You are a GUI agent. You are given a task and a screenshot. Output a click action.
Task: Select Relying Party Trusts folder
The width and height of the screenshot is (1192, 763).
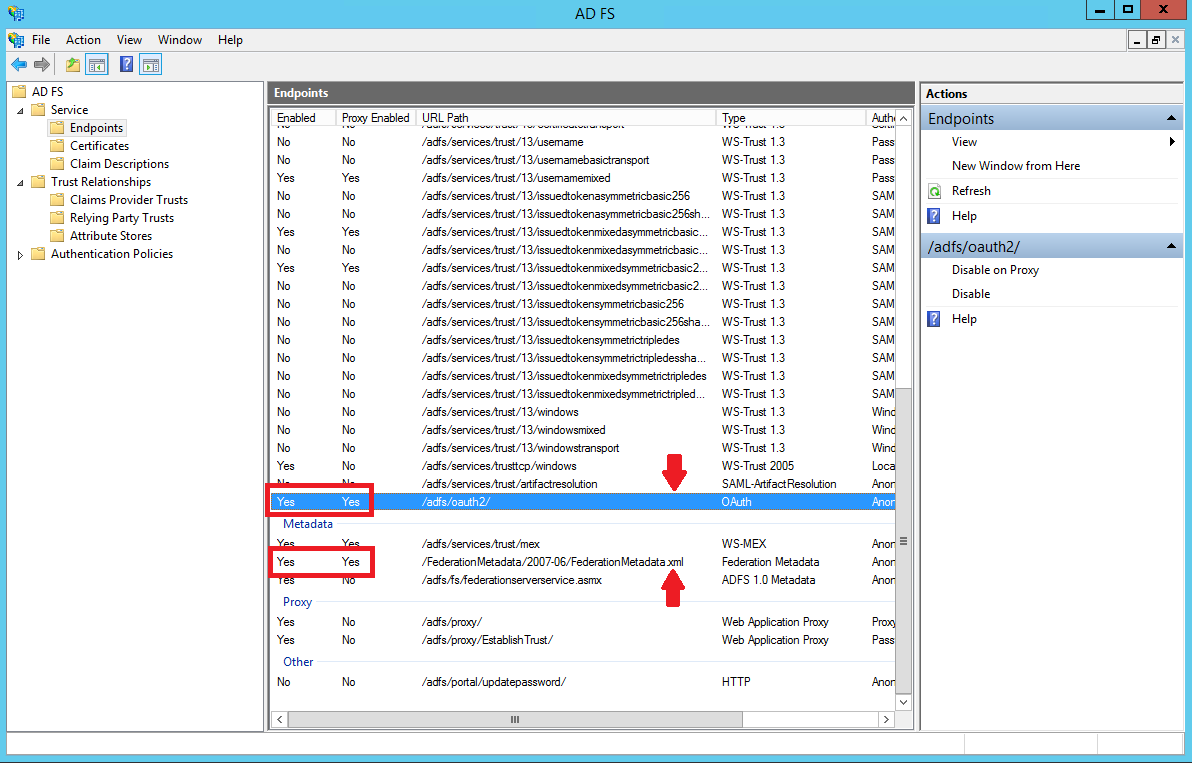[121, 218]
